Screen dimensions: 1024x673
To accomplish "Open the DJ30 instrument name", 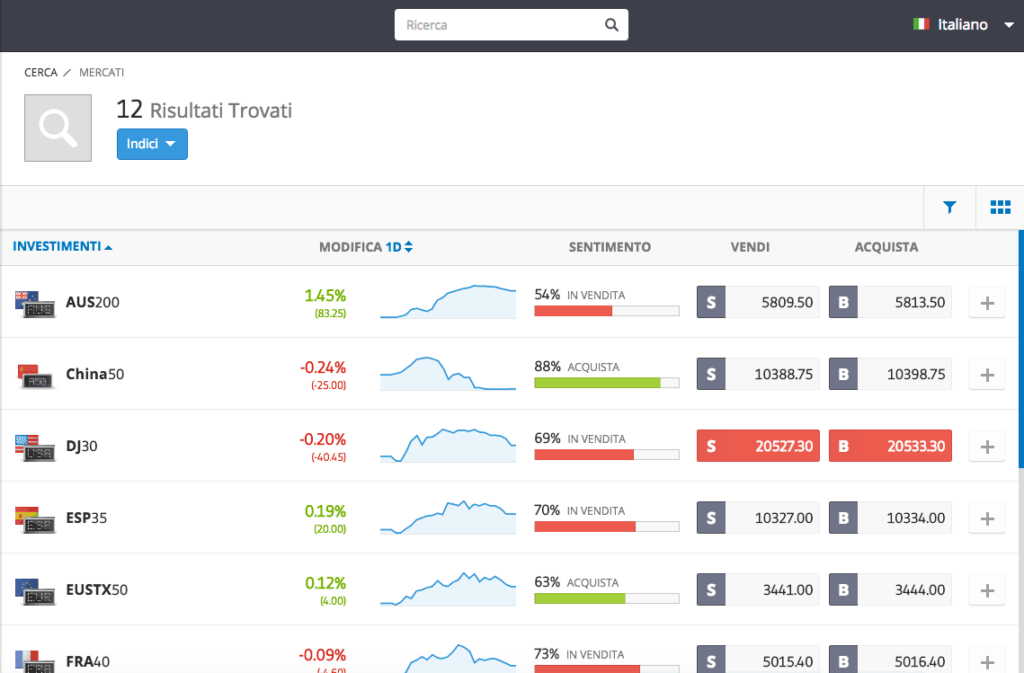I will (x=82, y=446).
